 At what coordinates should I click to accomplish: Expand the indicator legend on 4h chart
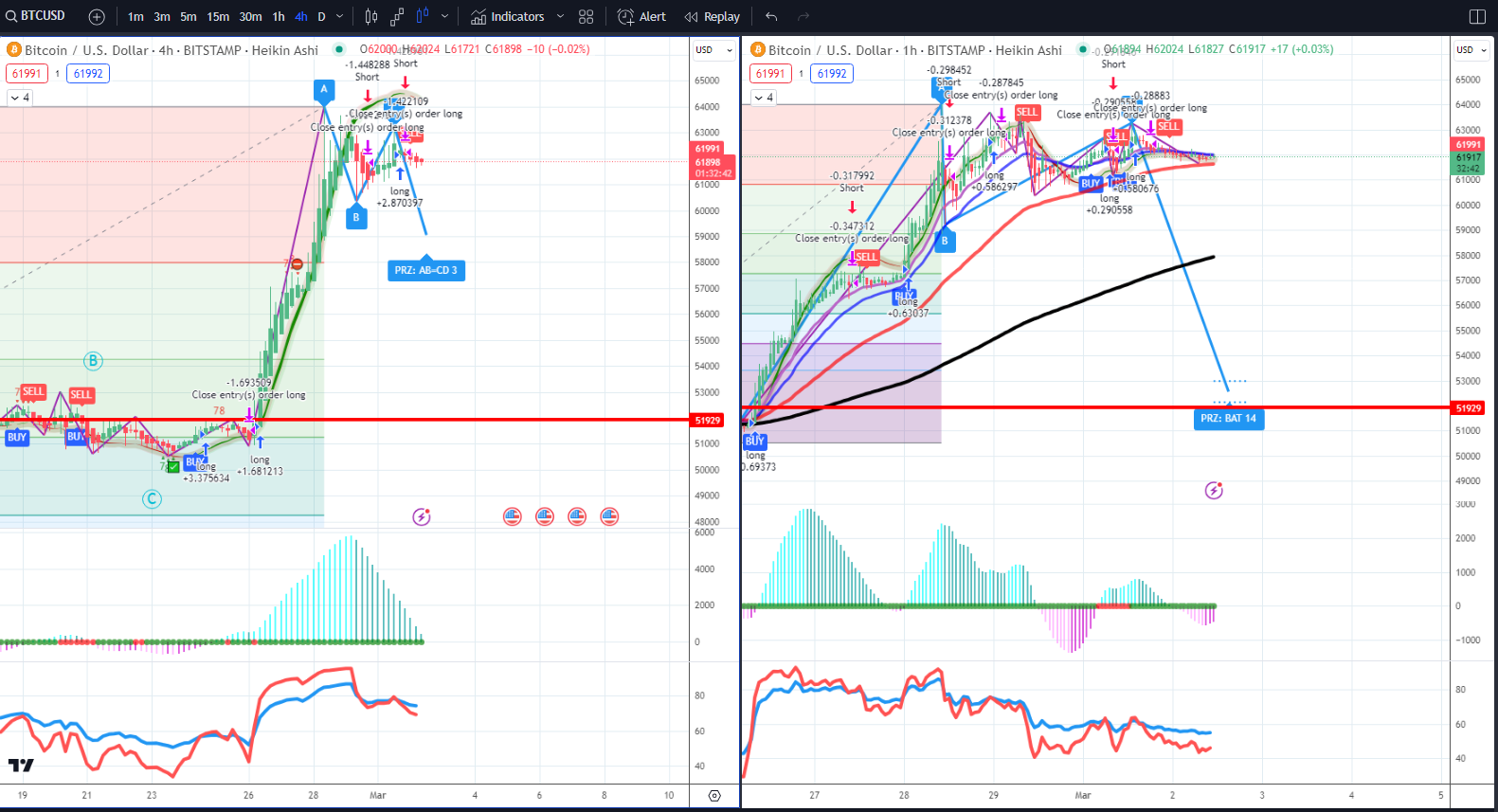pyautogui.click(x=20, y=98)
